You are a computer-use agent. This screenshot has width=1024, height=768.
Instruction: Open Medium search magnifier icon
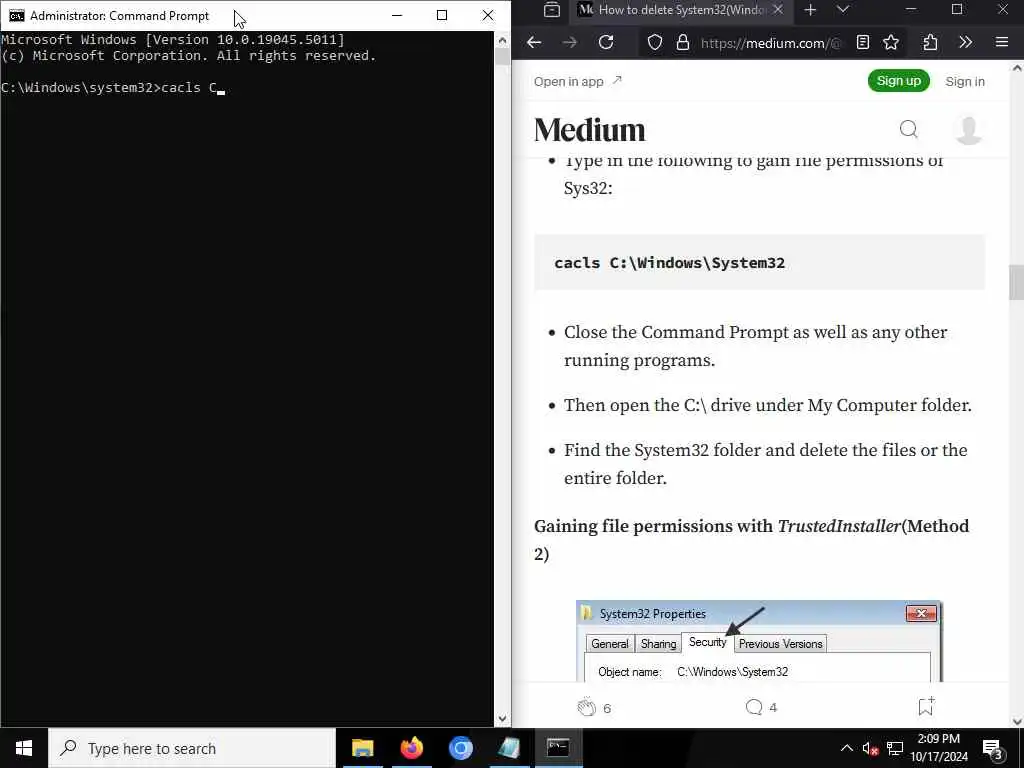(908, 129)
